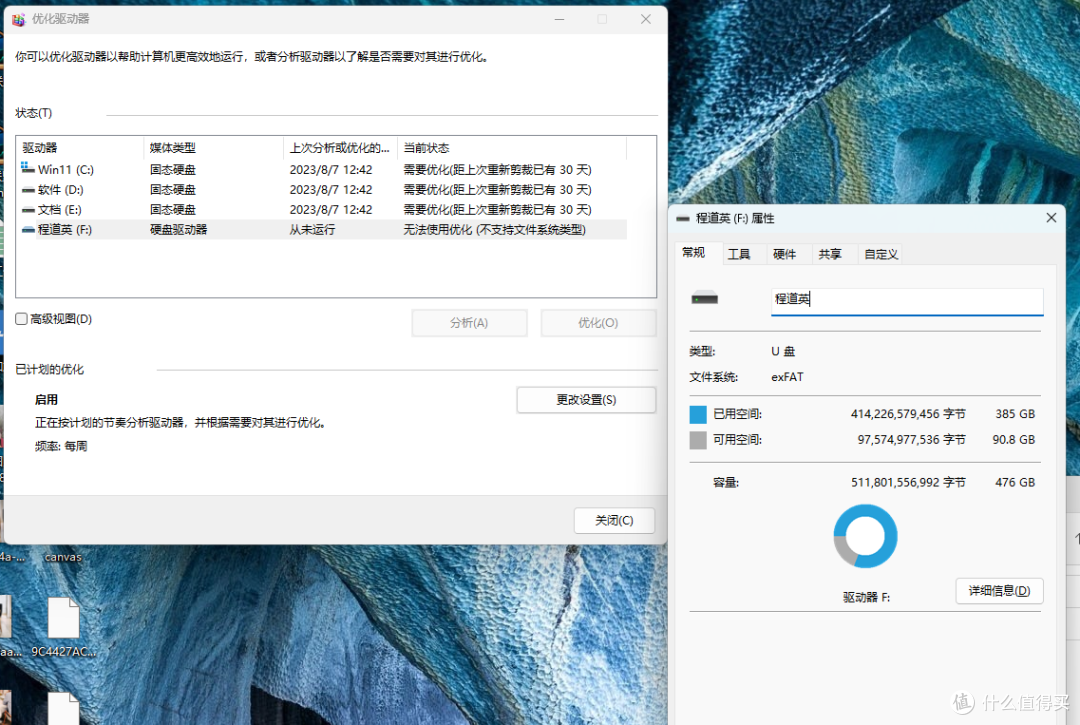
Task: Click the 关闭(C) button
Action: point(614,520)
